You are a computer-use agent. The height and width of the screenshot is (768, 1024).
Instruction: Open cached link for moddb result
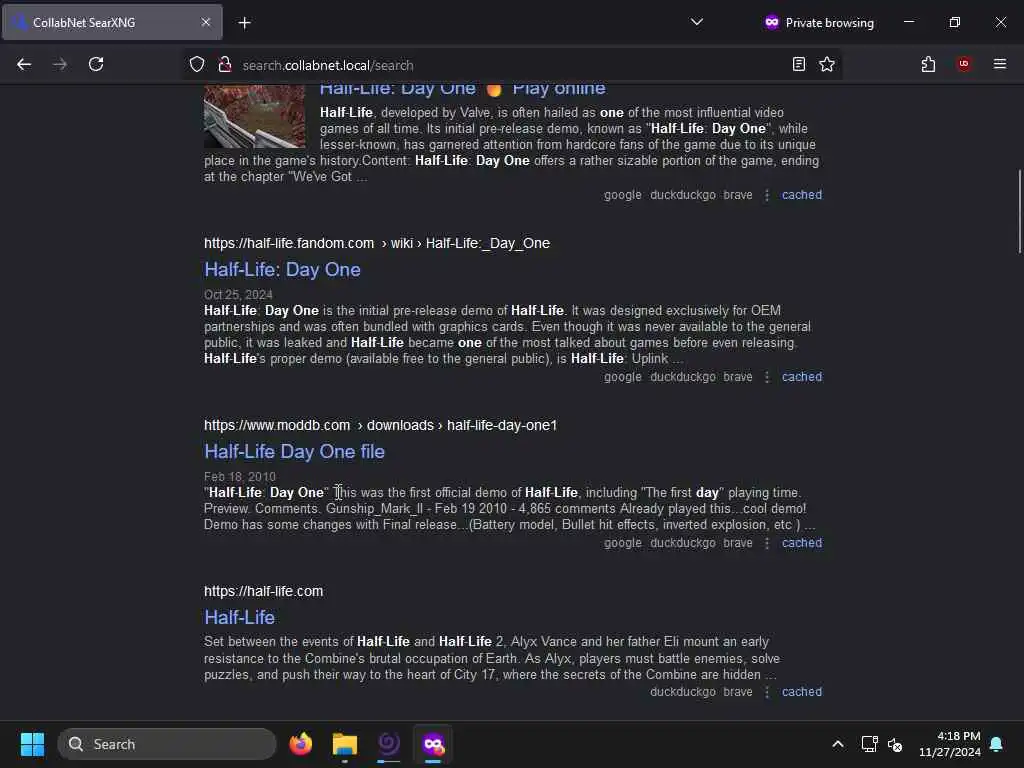pos(802,543)
